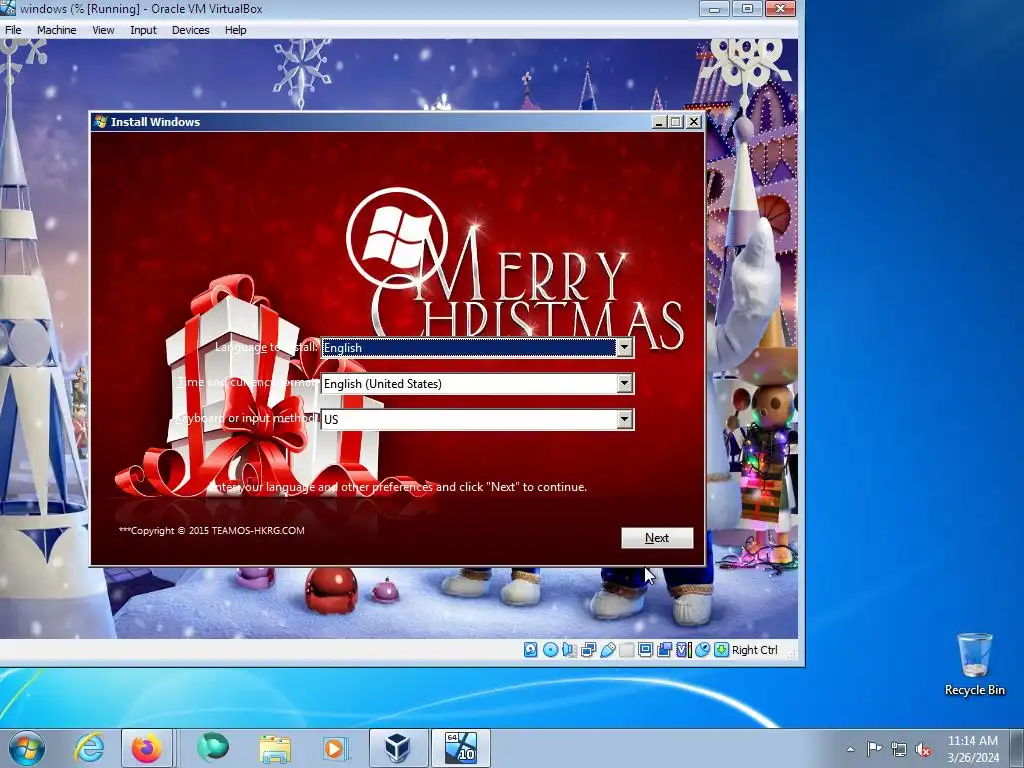This screenshot has width=1024, height=768.
Task: Minimize the Install Windows dialog
Action: 660,121
